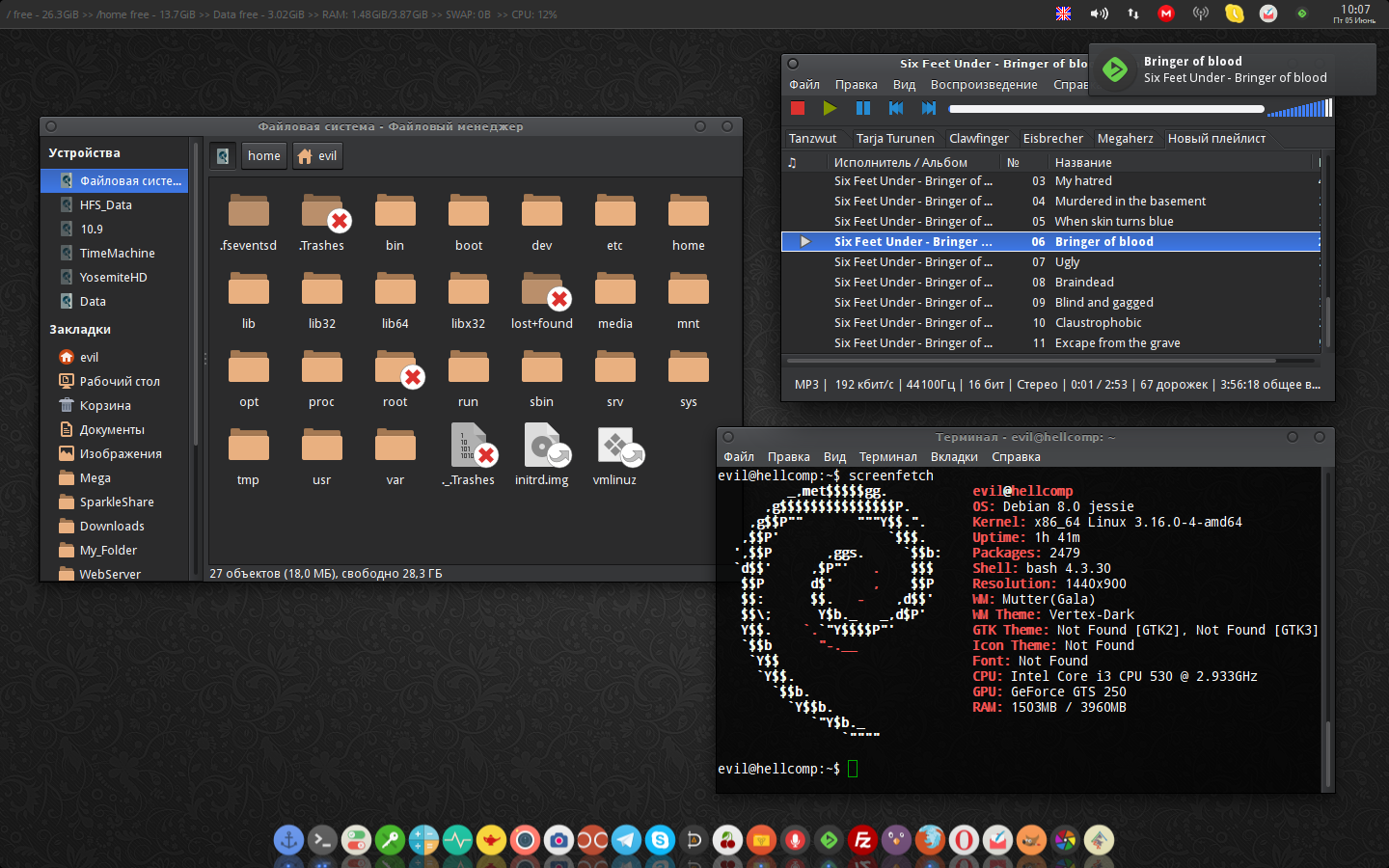Skip to next track in the player

click(929, 108)
